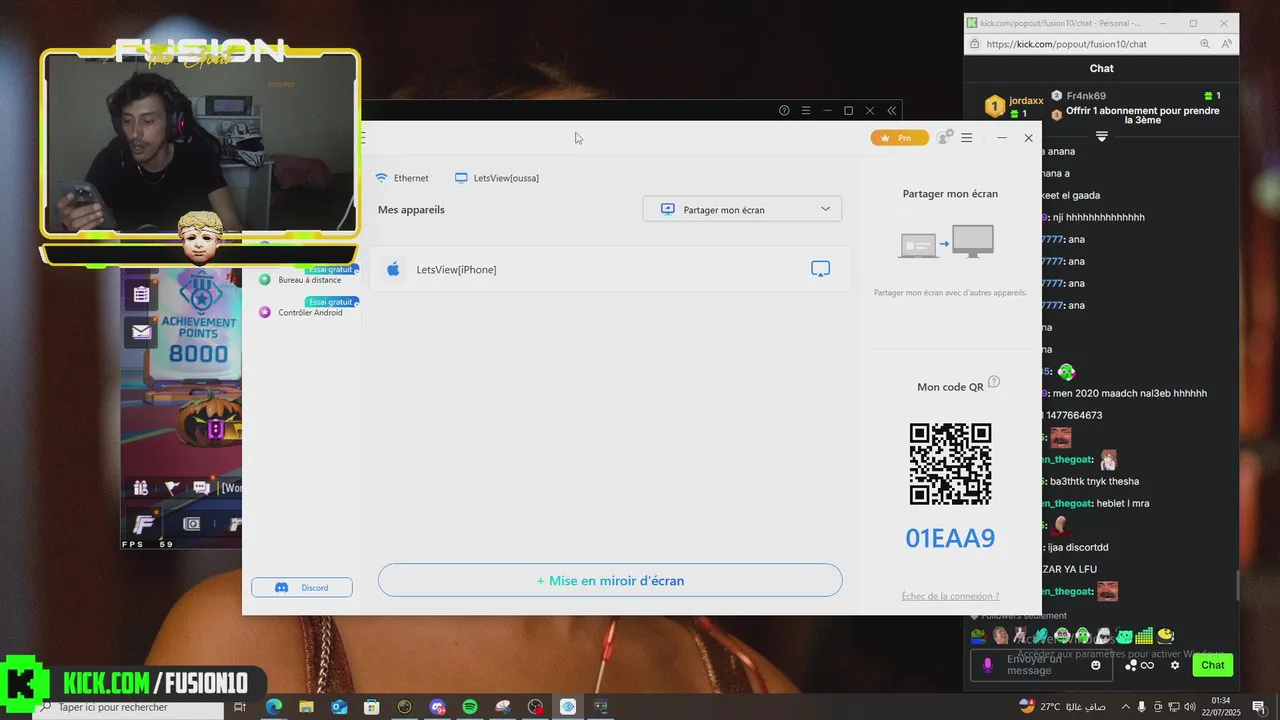Open the Pro upgrade button in LetsView
The height and width of the screenshot is (720, 1280).
coord(899,138)
